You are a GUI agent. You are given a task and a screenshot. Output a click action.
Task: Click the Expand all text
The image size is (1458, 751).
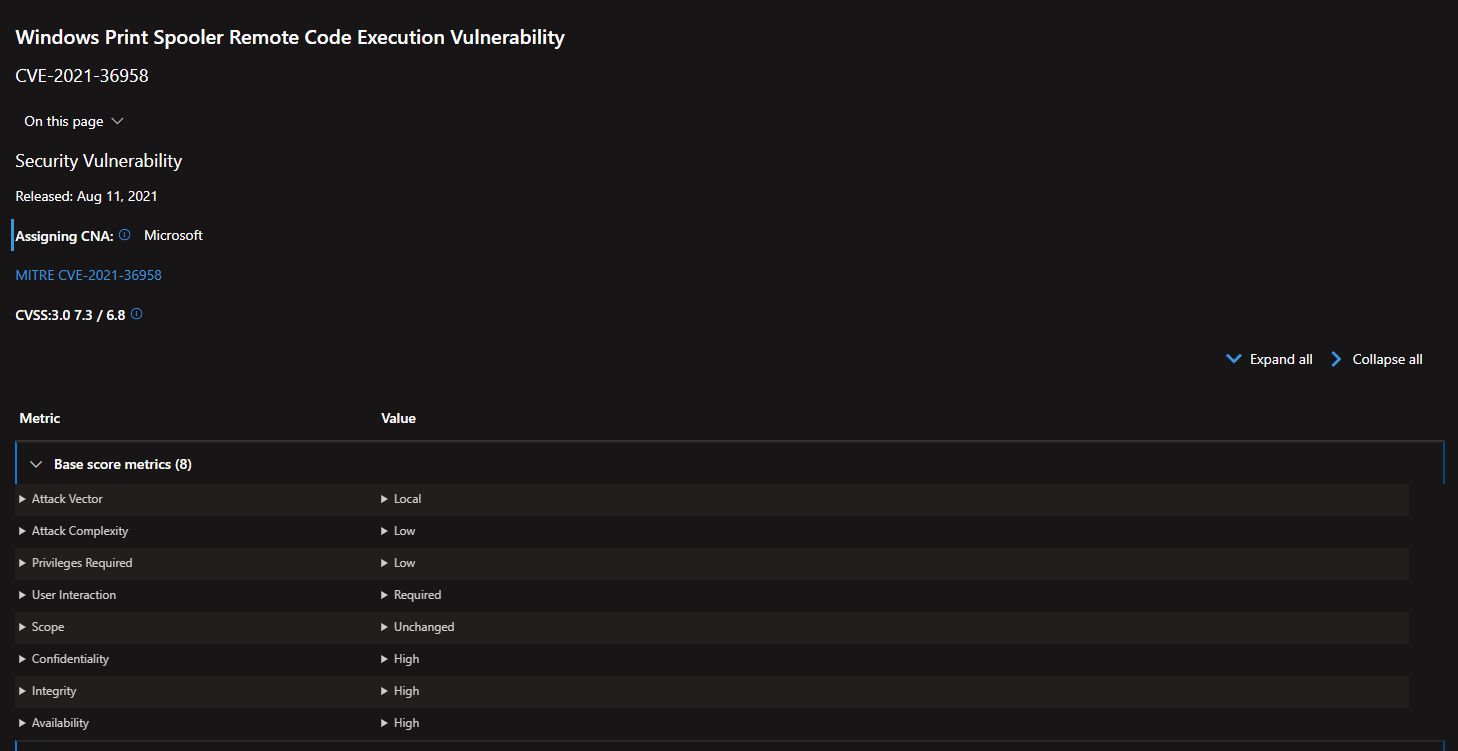point(1281,359)
